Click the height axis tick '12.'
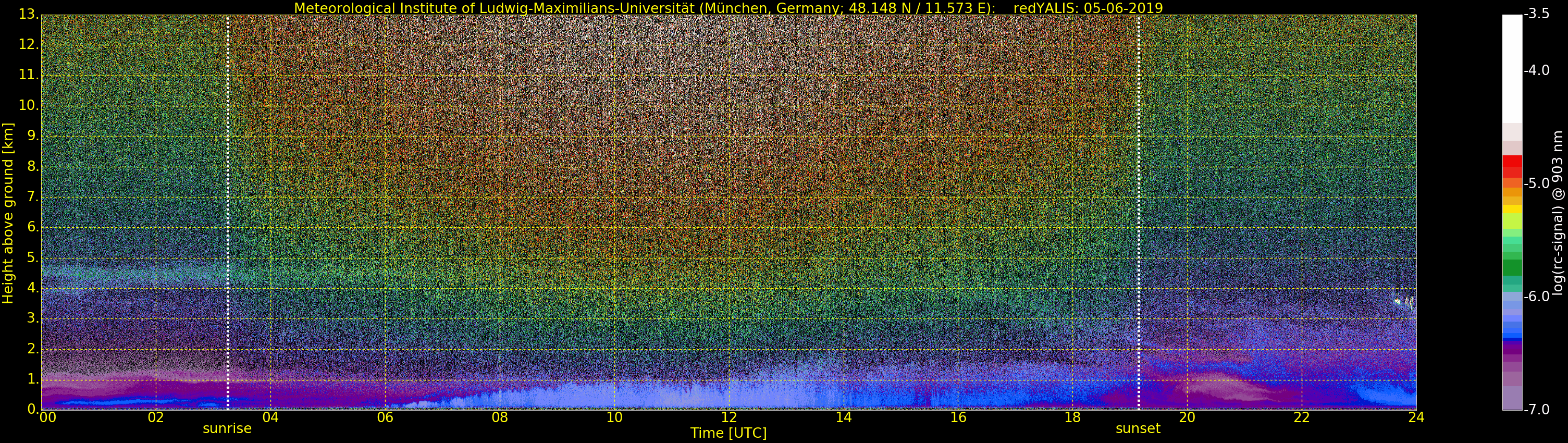1568x443 pixels. pos(29,44)
